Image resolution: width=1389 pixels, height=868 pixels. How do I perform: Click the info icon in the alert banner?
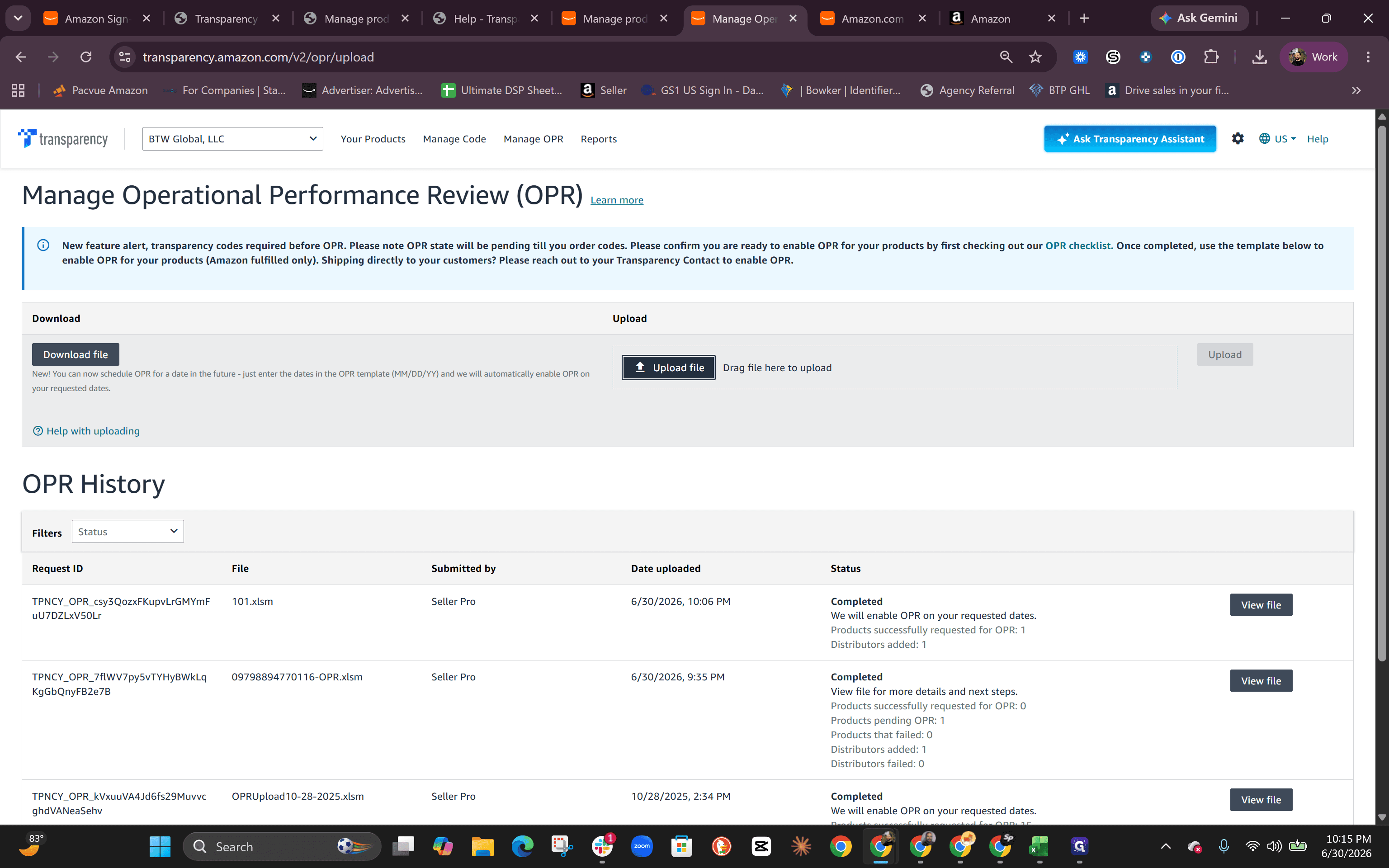pos(43,245)
